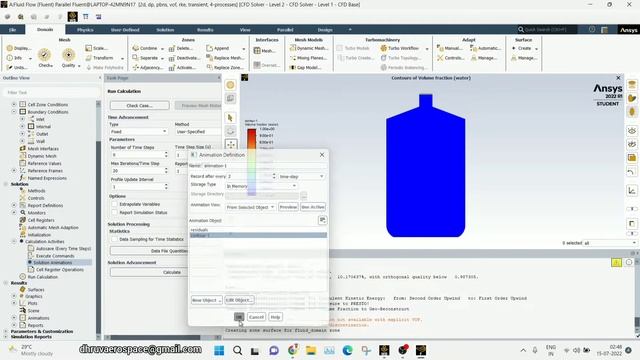This screenshot has width=640, height=360.
Task: Click the animation Name input field
Action: click(264, 166)
